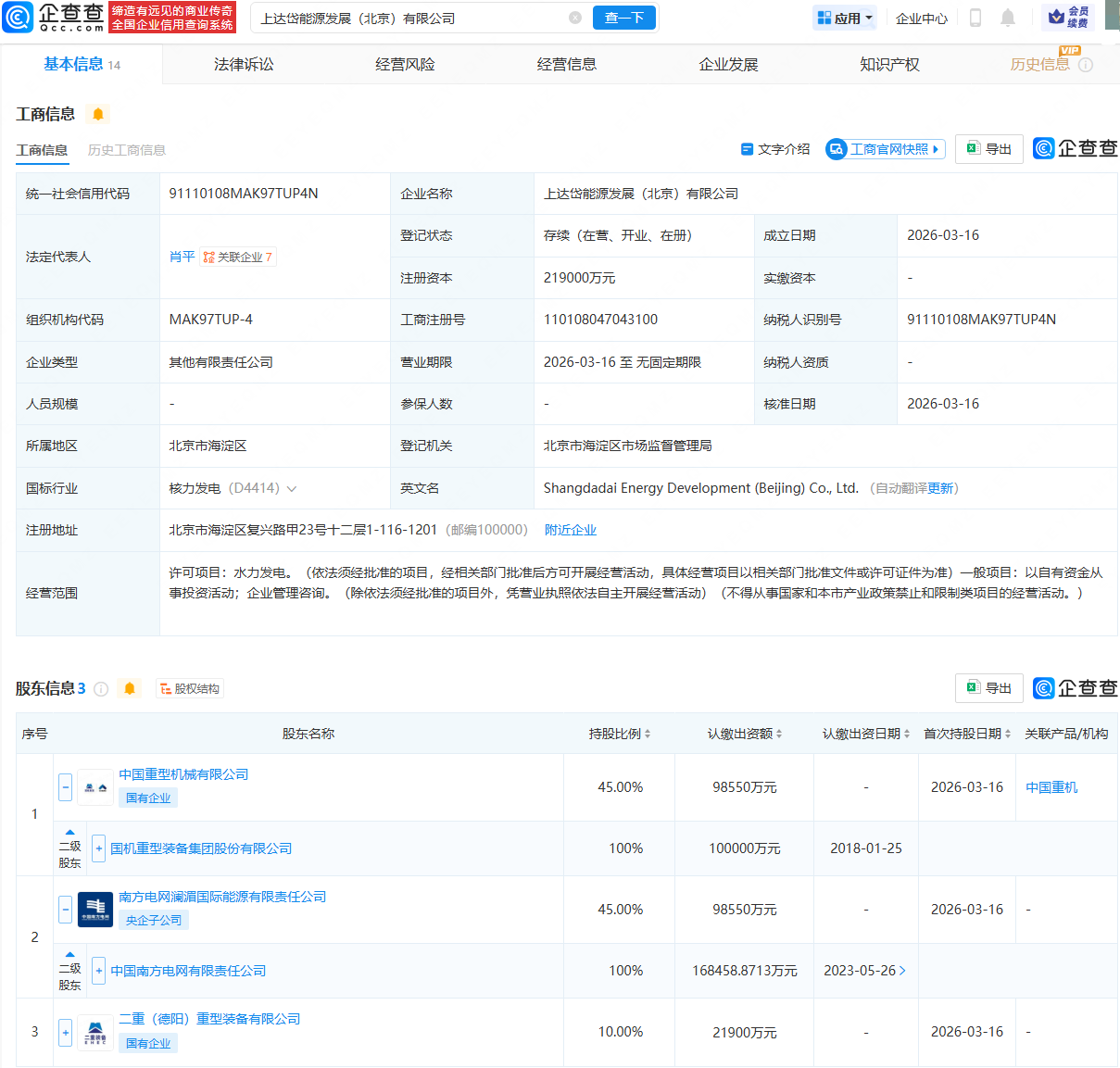Clear the search box with the X icon
The image size is (1120, 1068).
(x=575, y=18)
